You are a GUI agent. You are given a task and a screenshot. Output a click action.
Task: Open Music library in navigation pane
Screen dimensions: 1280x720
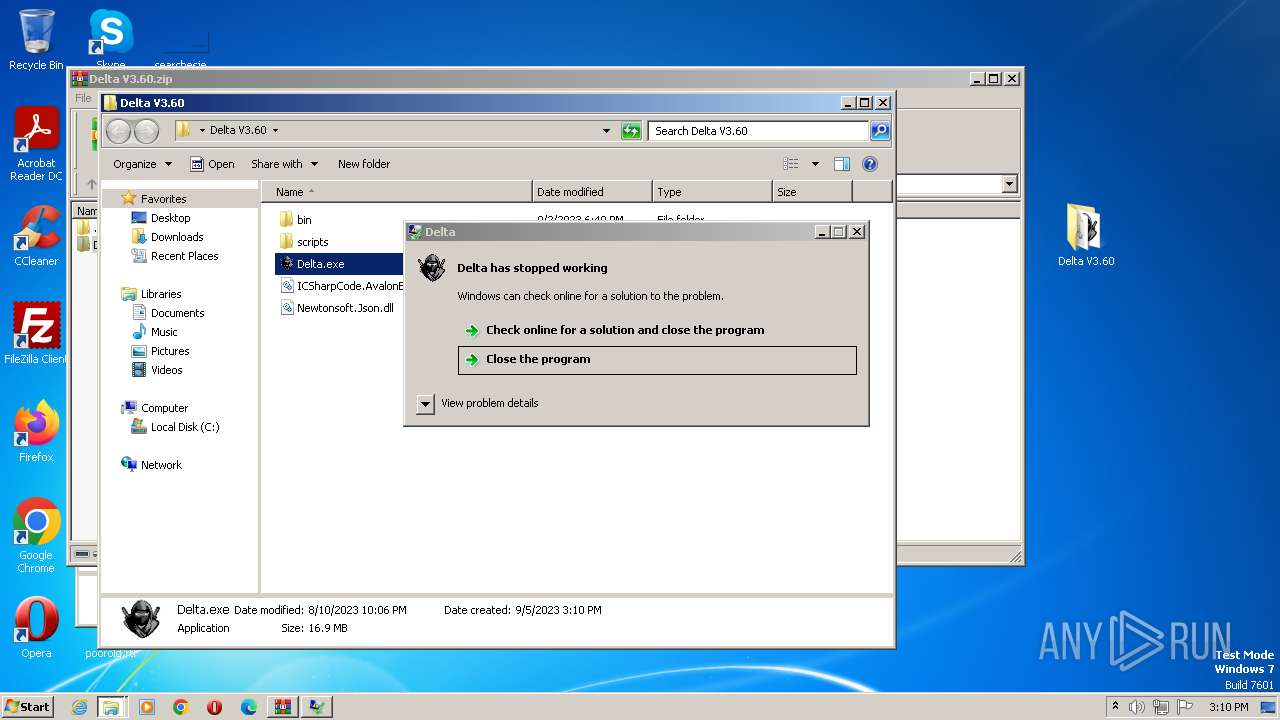point(155,332)
